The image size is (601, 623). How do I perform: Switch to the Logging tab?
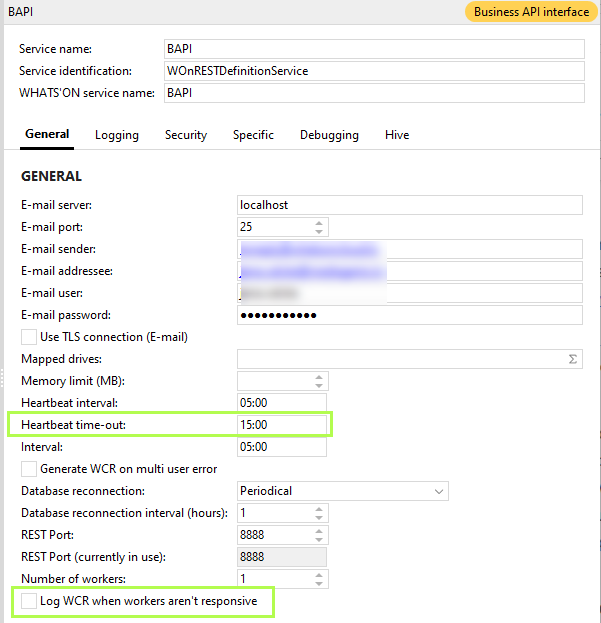click(x=117, y=135)
